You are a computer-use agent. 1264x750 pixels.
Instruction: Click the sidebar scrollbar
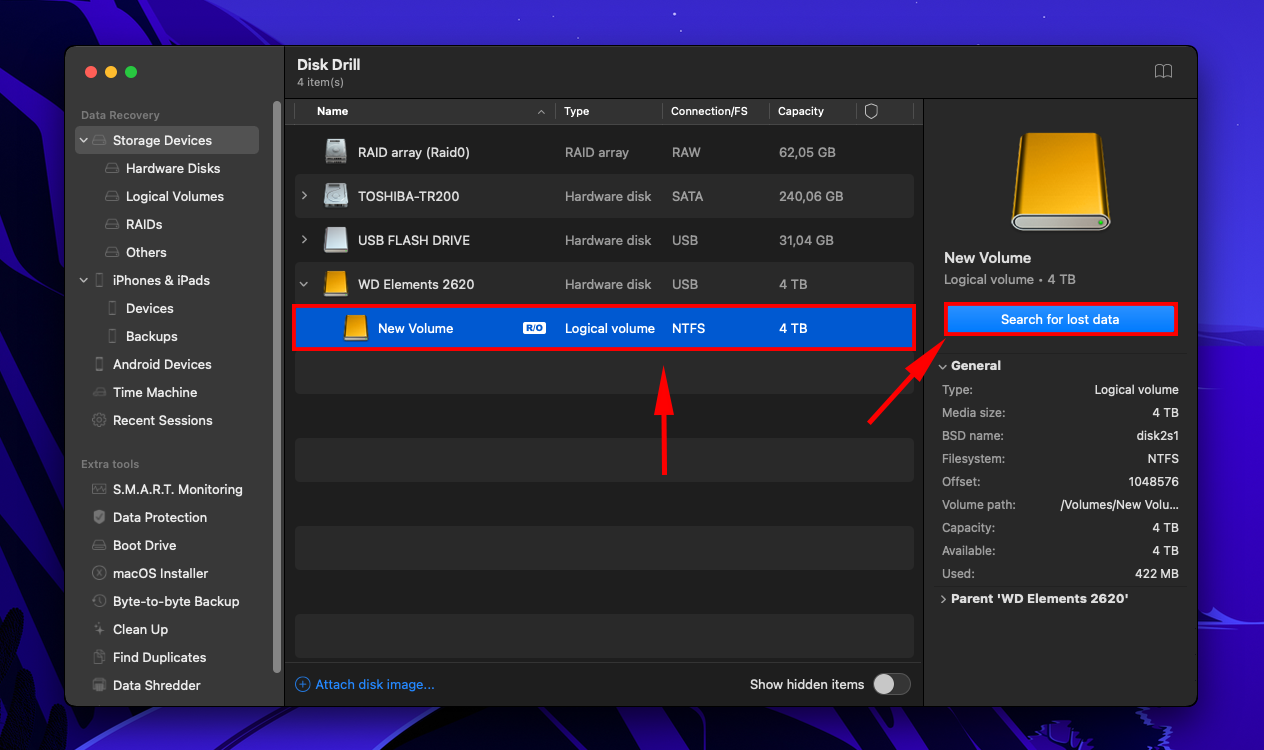pos(277,385)
